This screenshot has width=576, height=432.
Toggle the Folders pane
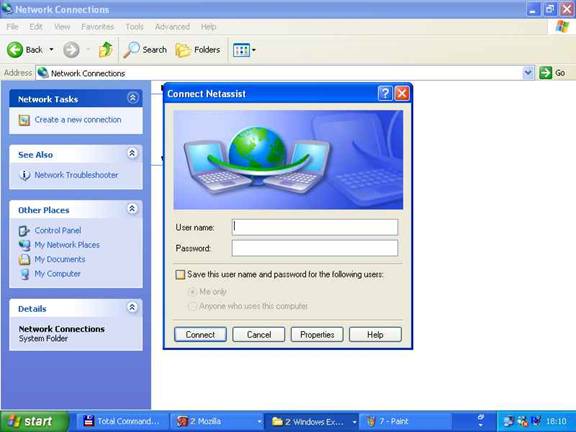(x=198, y=50)
